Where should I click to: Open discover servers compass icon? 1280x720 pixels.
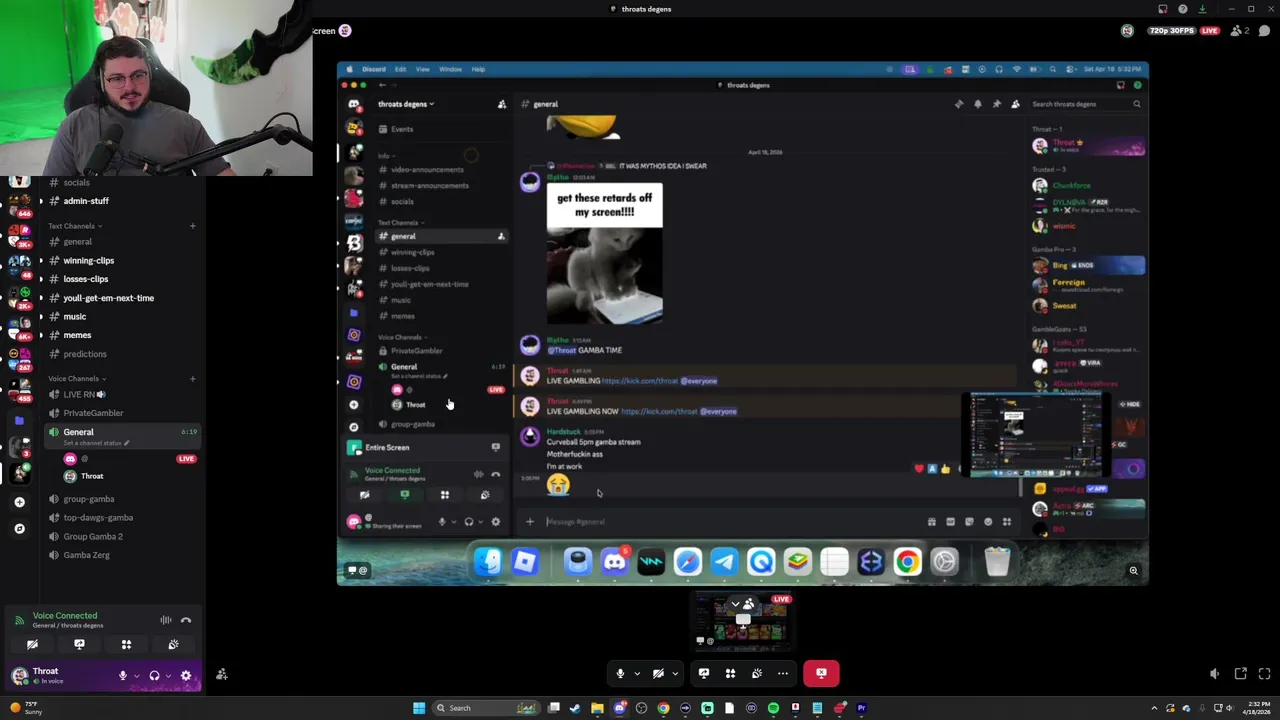click(19, 528)
